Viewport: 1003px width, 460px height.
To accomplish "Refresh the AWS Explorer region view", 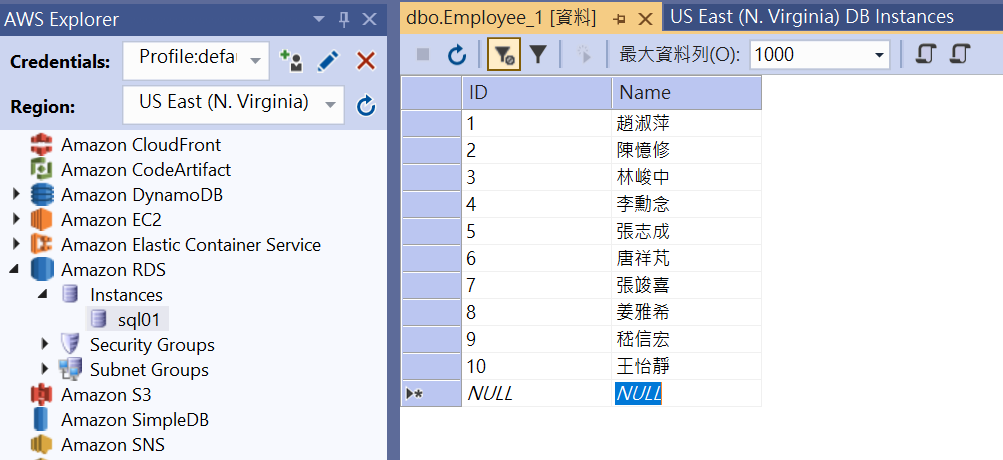I will pyautogui.click(x=365, y=106).
